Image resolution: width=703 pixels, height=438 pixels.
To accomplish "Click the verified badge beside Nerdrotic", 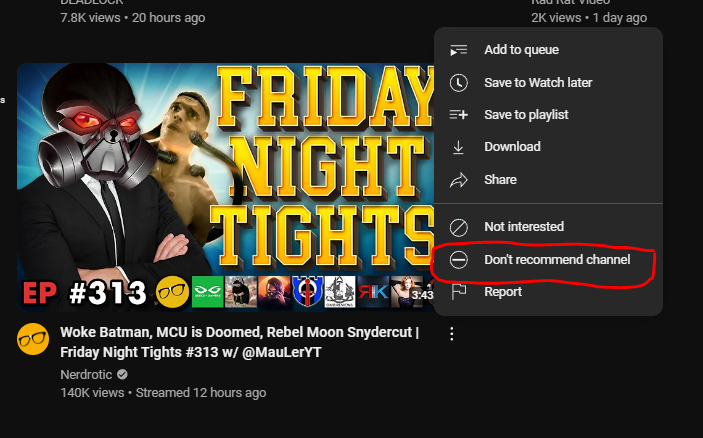I will click(122, 374).
